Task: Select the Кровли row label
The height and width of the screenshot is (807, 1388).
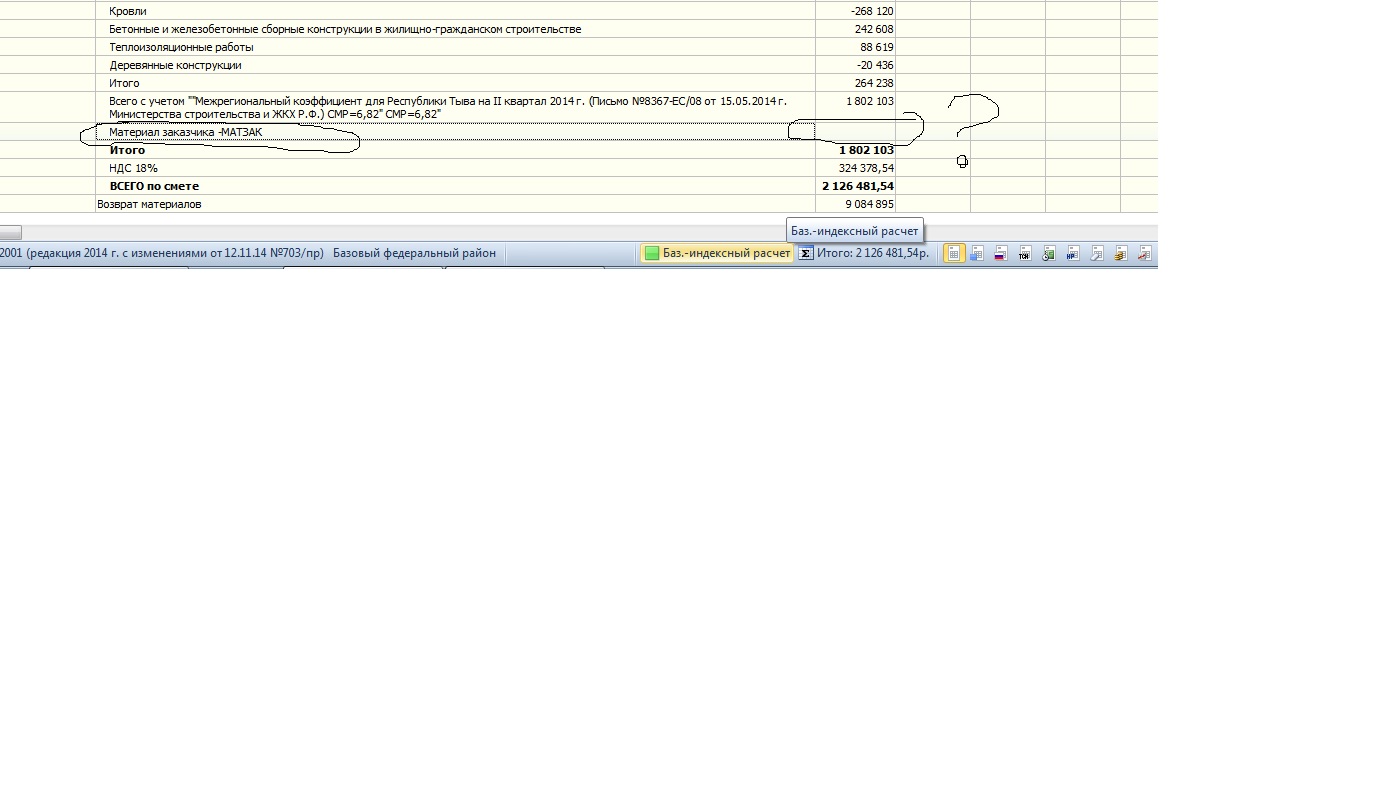Action: coord(128,11)
